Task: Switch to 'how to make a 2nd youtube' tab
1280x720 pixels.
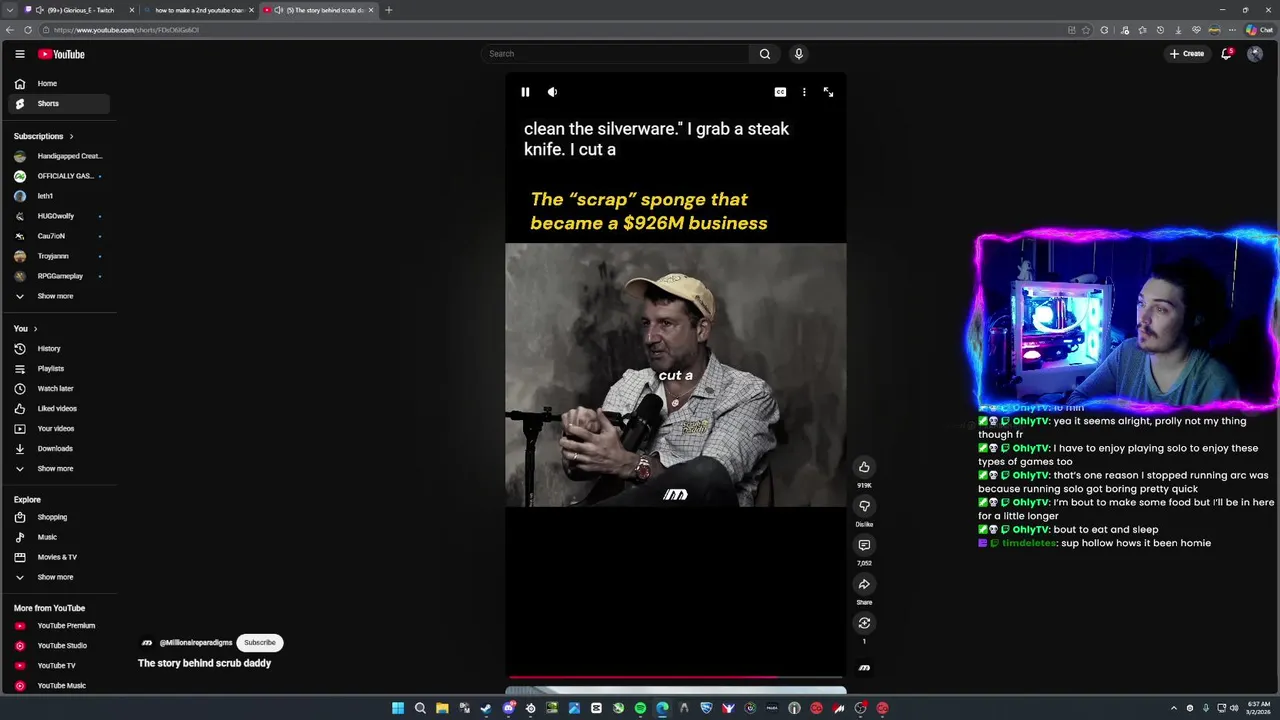Action: pyautogui.click(x=198, y=10)
